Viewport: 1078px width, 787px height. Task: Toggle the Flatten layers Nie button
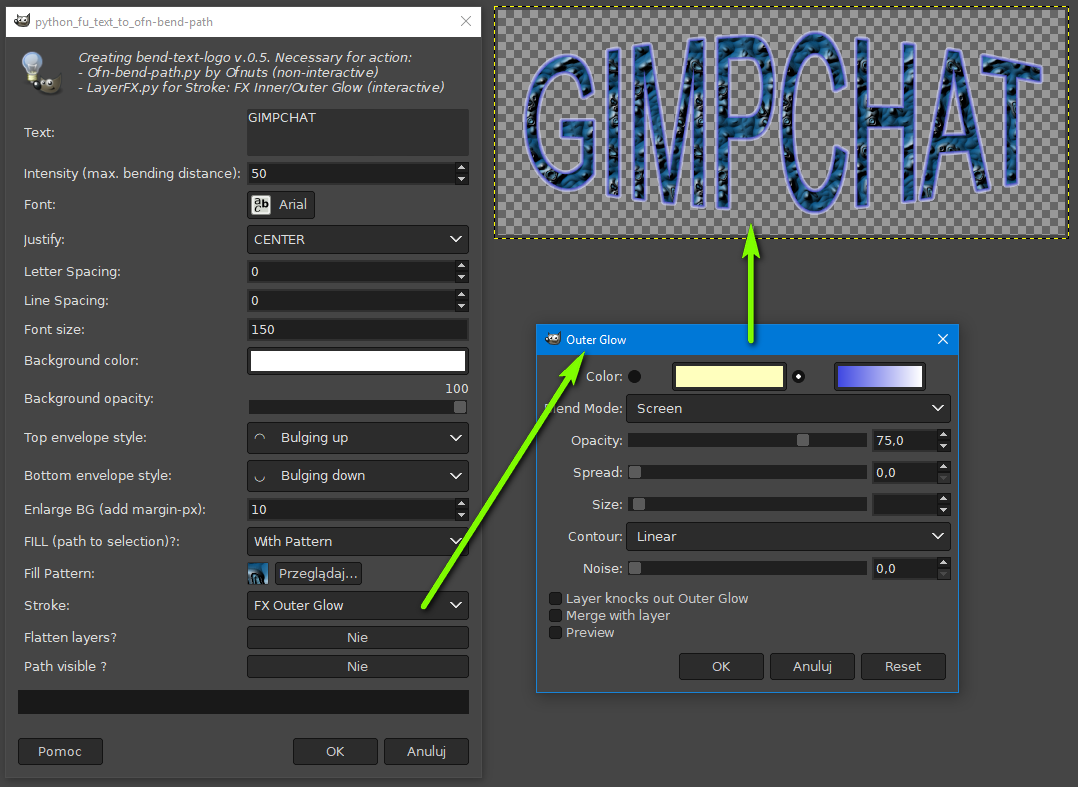[358, 637]
